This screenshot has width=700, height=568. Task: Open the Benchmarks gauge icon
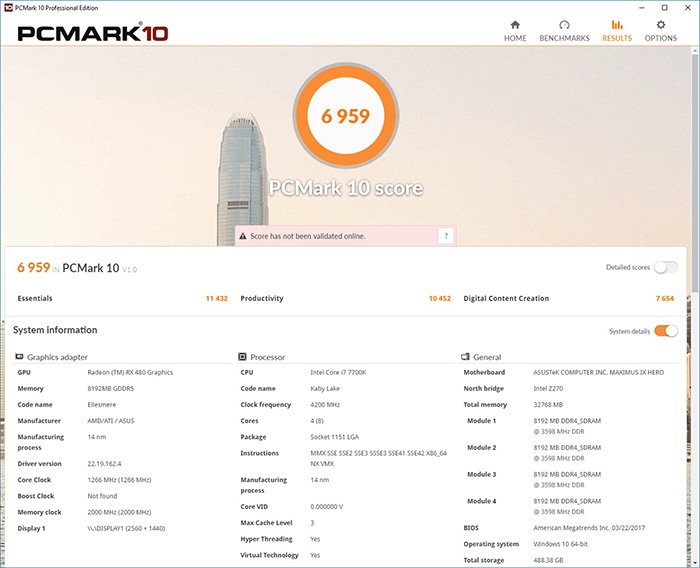point(564,25)
